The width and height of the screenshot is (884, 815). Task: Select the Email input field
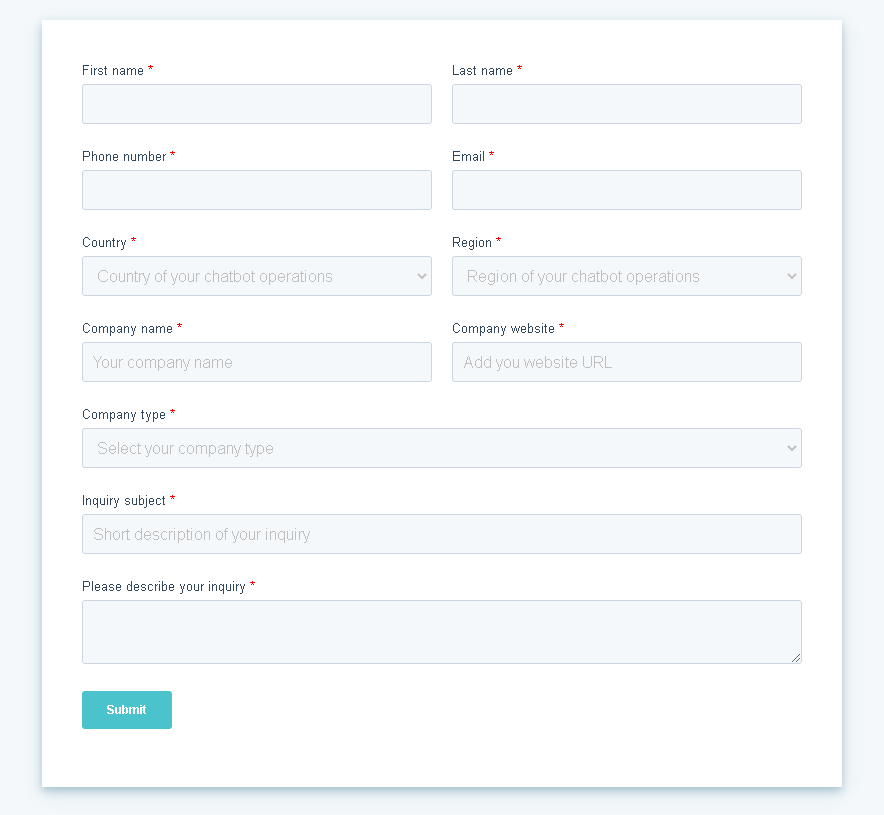[x=627, y=190]
